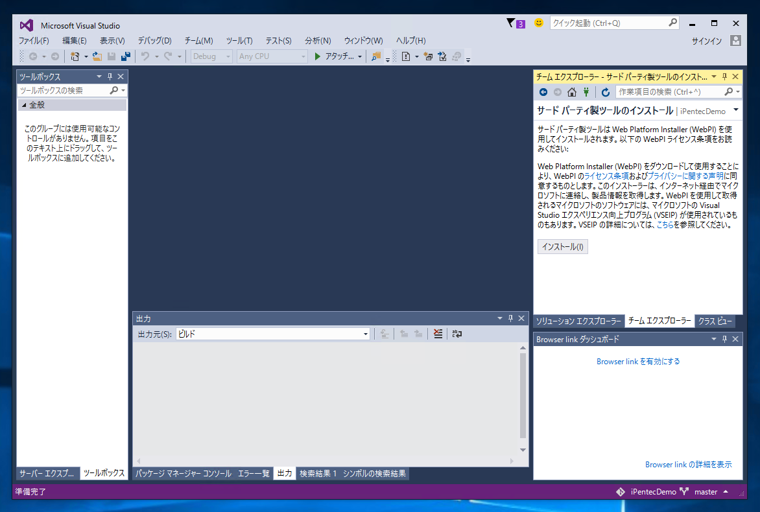Click the こちら link for VSEIP details

point(665,224)
